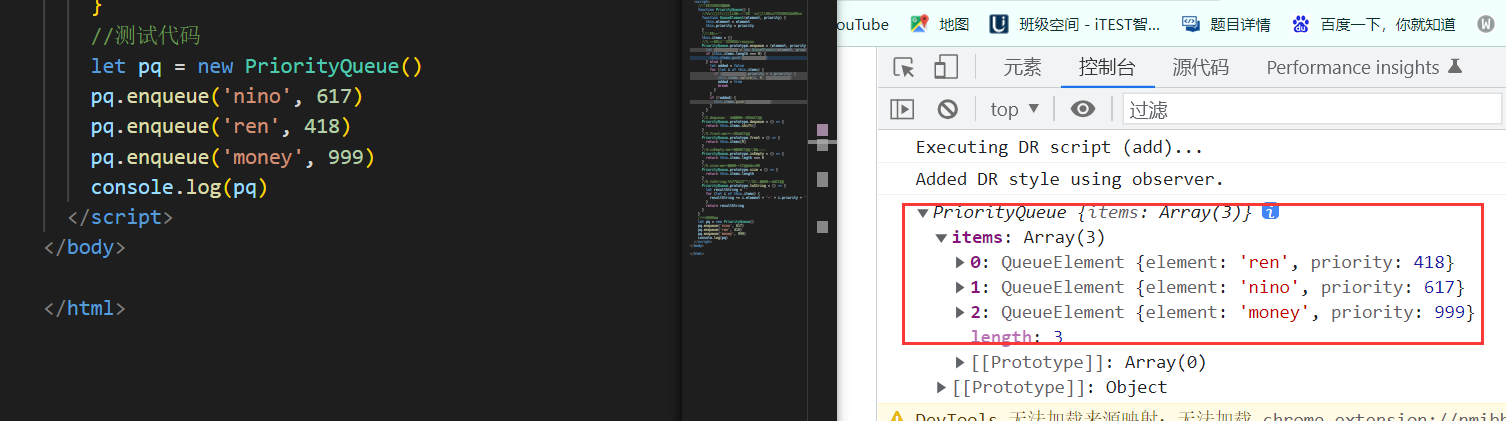Image resolution: width=1506 pixels, height=421 pixels.
Task: Click the pq.enqueue('money', 999) line
Action: 233,157
